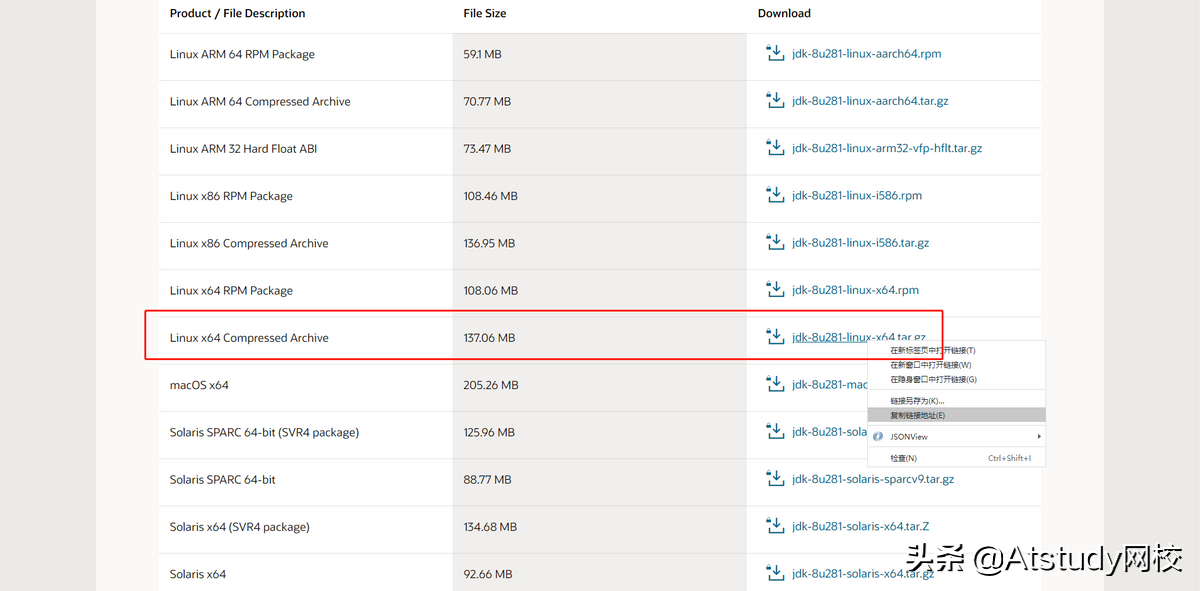The width and height of the screenshot is (1200, 591).
Task: Click the jdk-8u281-linux-x64.rpm download link
Action: tap(855, 290)
